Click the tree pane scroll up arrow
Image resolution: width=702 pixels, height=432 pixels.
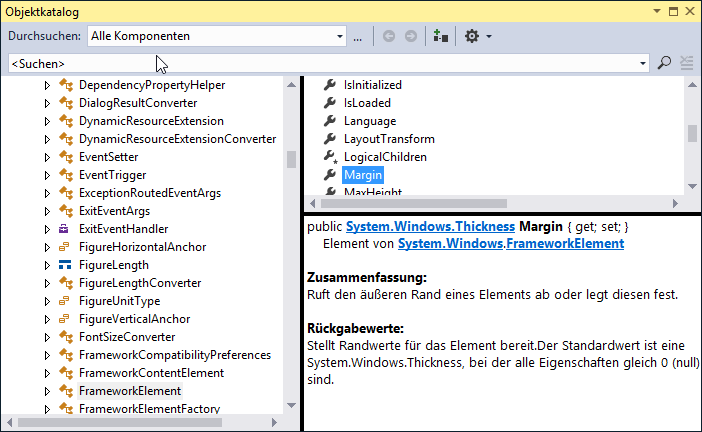click(x=291, y=85)
